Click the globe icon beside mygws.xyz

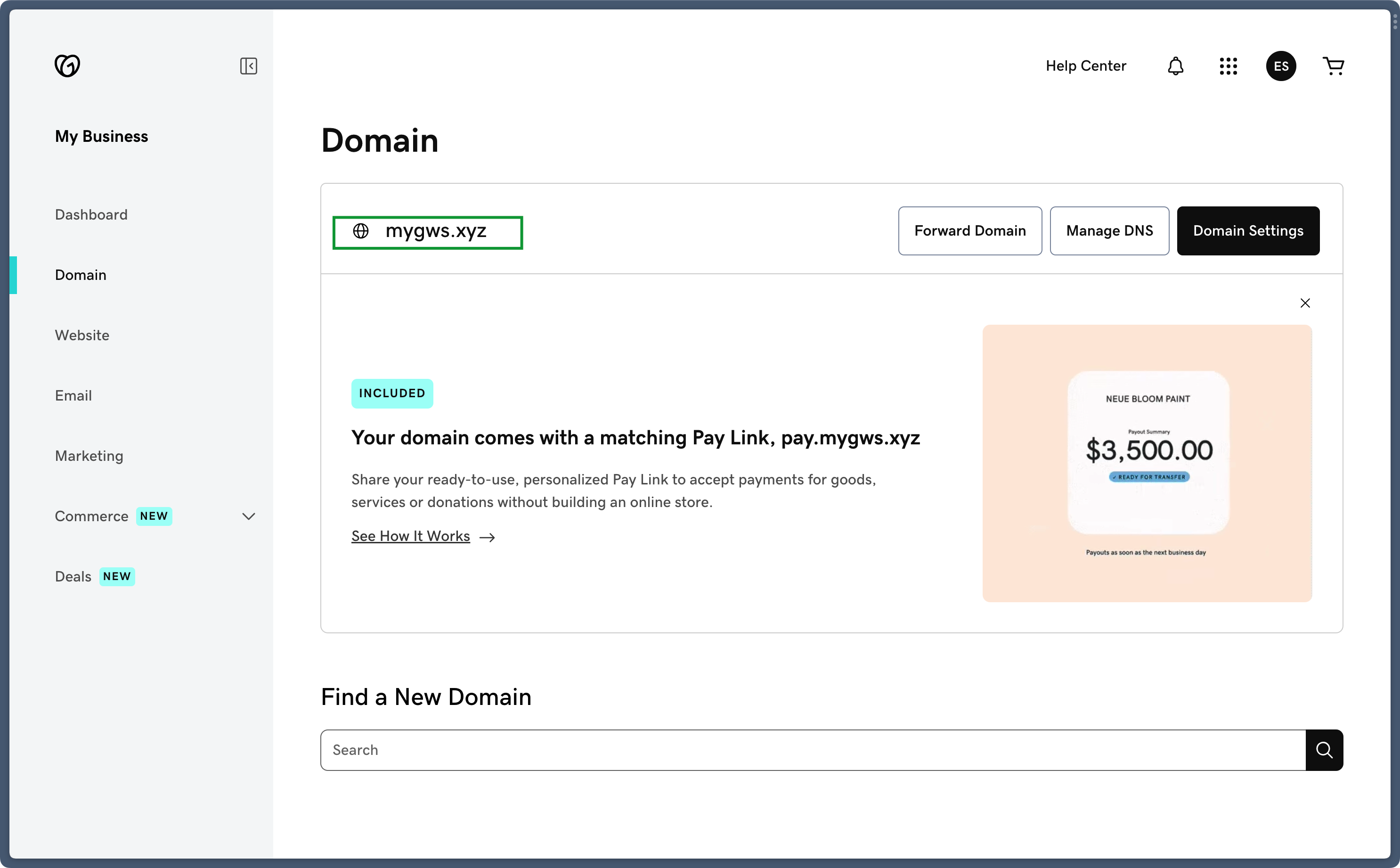pyautogui.click(x=361, y=231)
